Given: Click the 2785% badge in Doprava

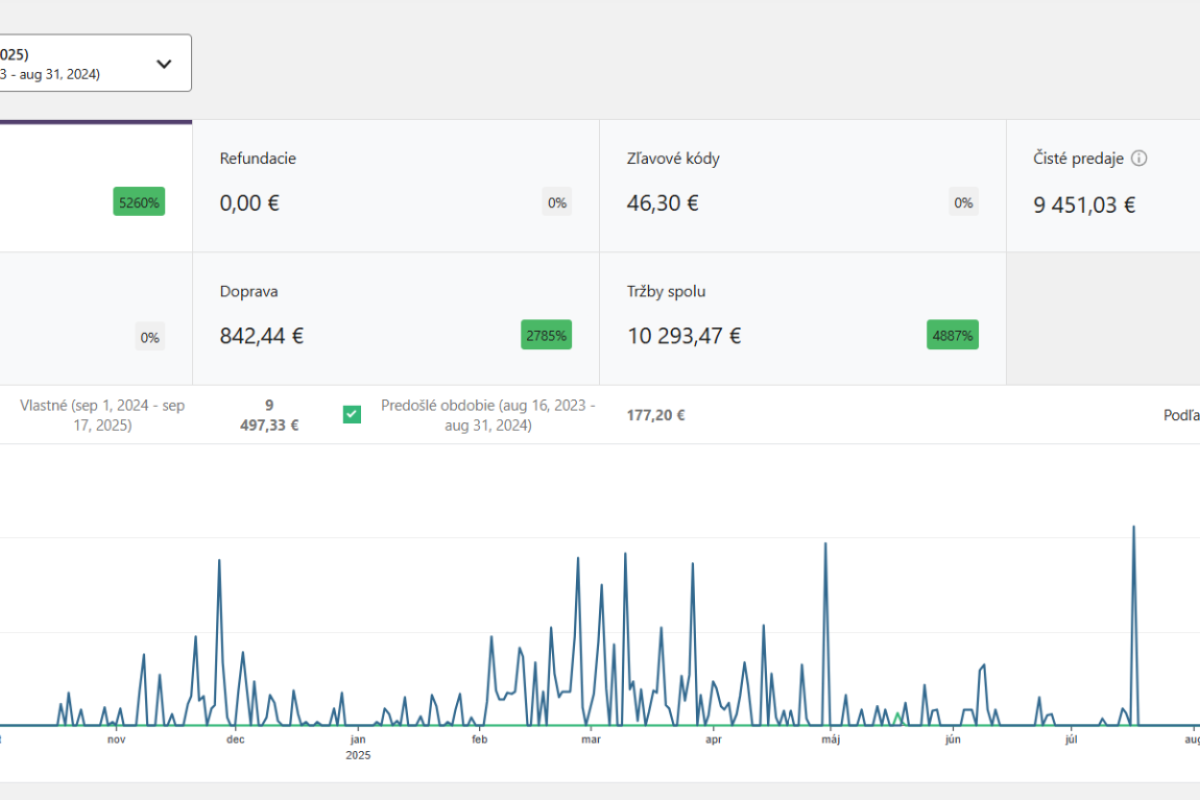Looking at the screenshot, I should 546,336.
